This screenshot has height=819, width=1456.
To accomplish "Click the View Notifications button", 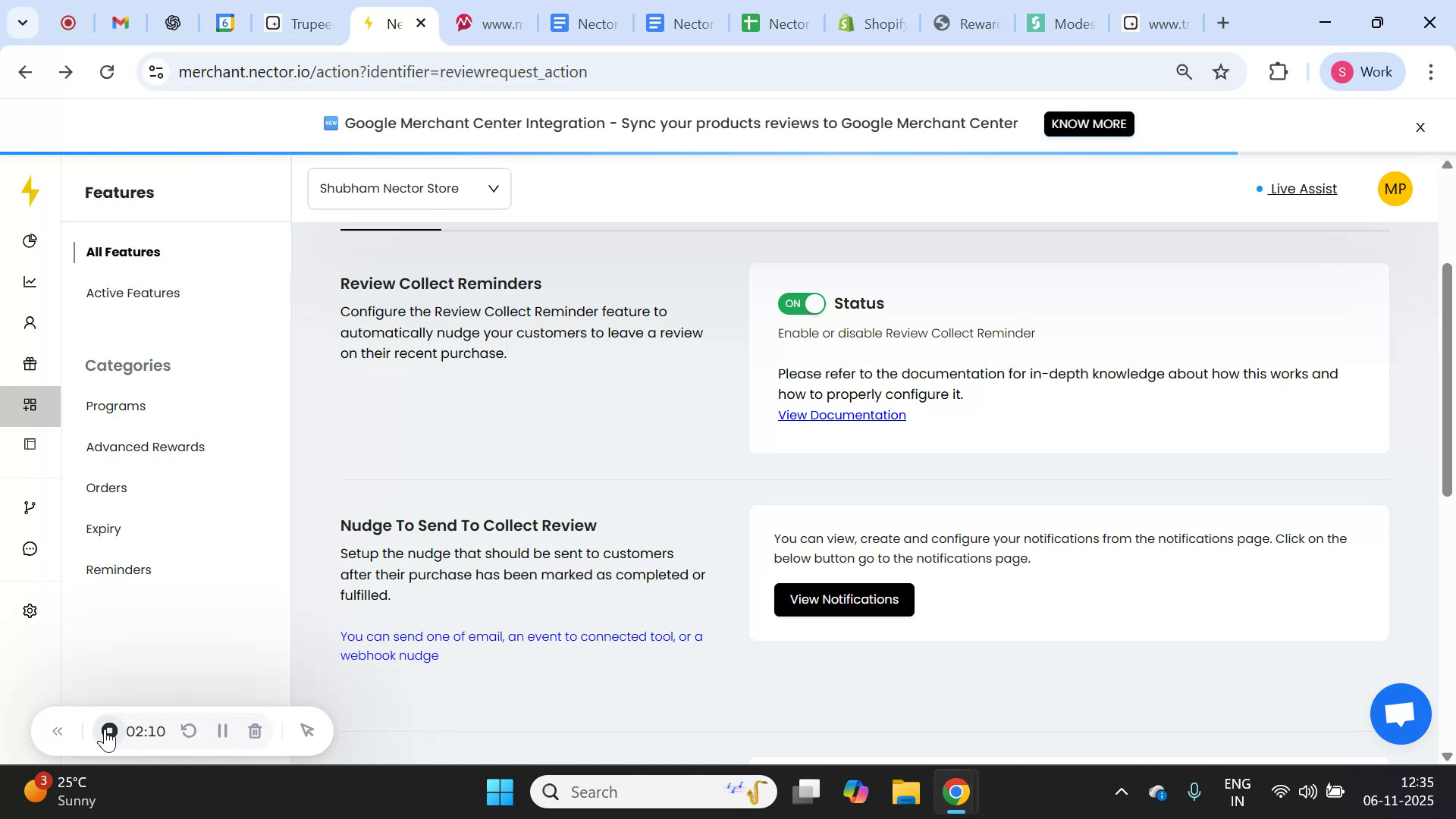I will coord(843,599).
